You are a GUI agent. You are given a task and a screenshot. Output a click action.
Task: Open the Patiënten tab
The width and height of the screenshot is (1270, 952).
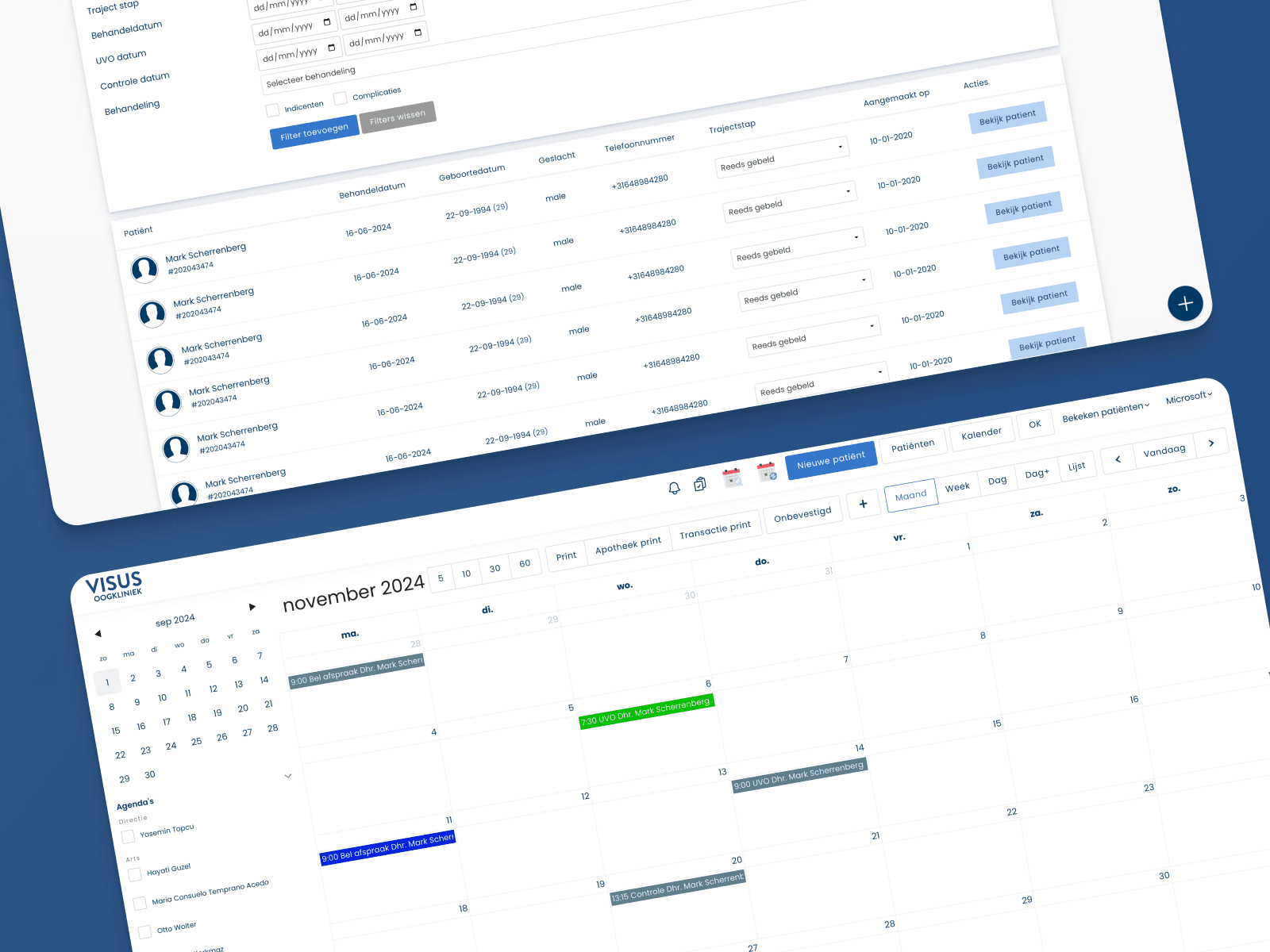point(913,446)
